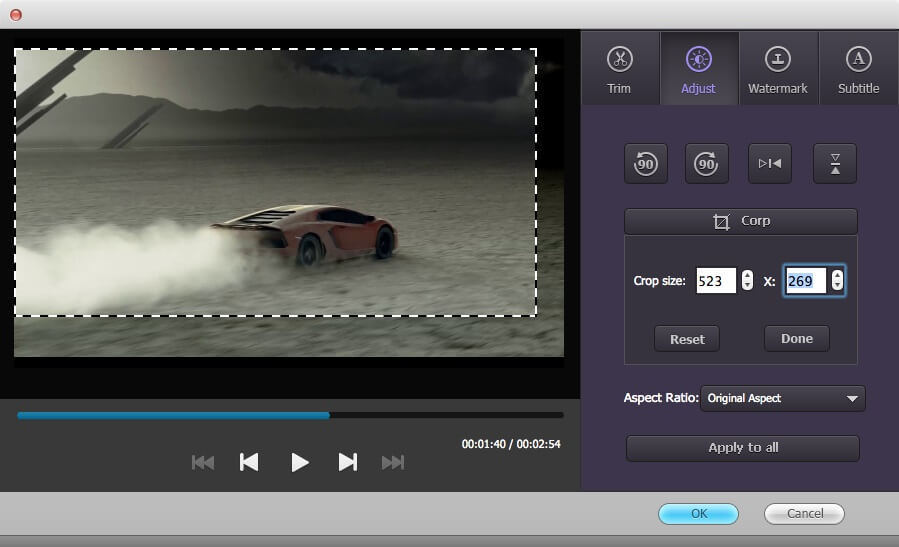This screenshot has height=547, width=899.
Task: Rotate video 90 degrees counterclockwise
Action: point(646,164)
